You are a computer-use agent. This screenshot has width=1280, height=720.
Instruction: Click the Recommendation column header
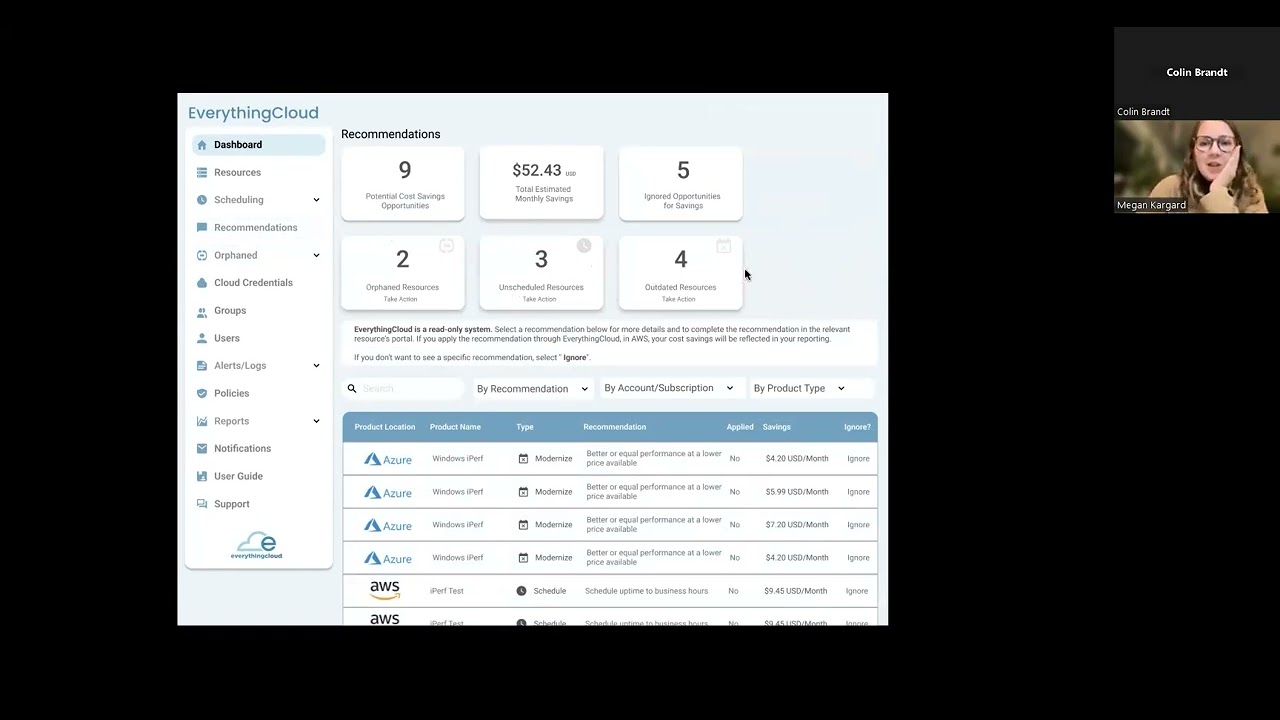[x=615, y=427]
